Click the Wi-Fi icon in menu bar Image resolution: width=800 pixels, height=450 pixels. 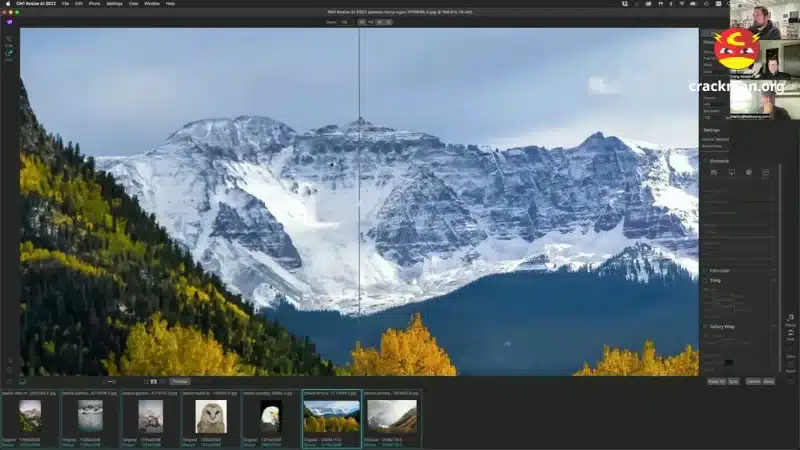pos(682,4)
